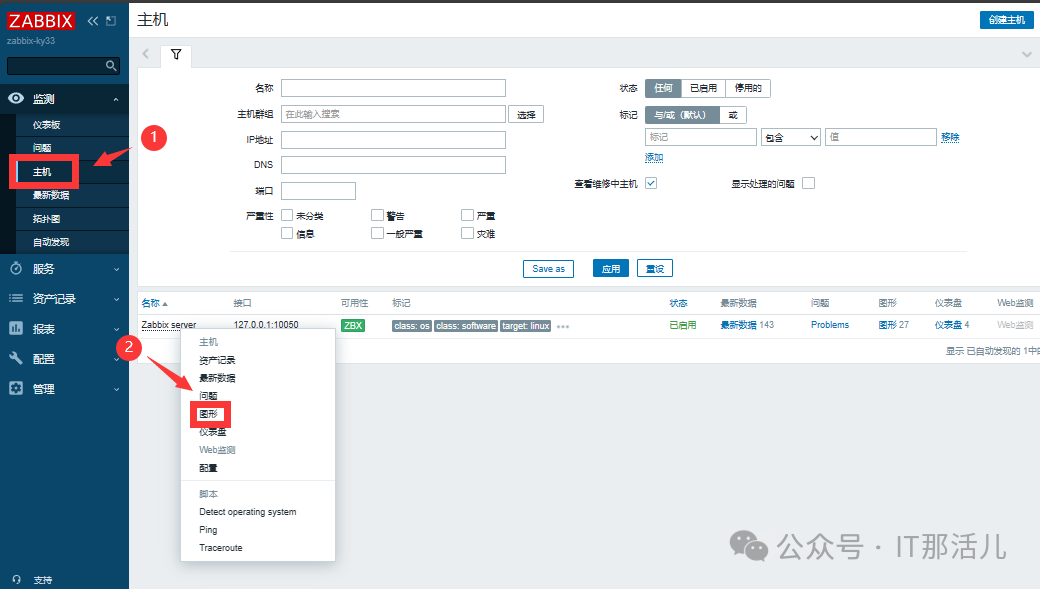Choose 配置 in the context menu
The image size is (1040, 589).
click(208, 468)
